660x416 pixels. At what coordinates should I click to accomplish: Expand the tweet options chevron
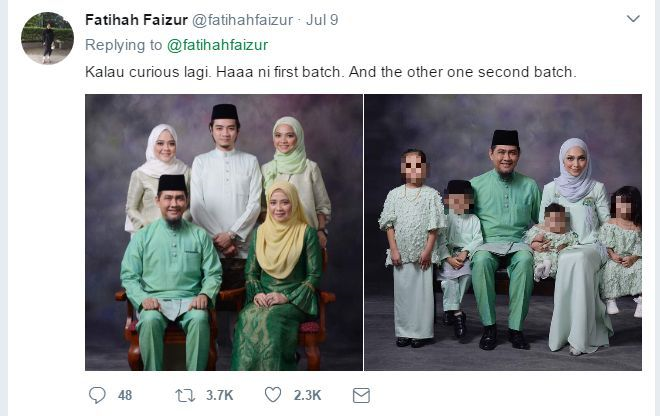point(633,19)
